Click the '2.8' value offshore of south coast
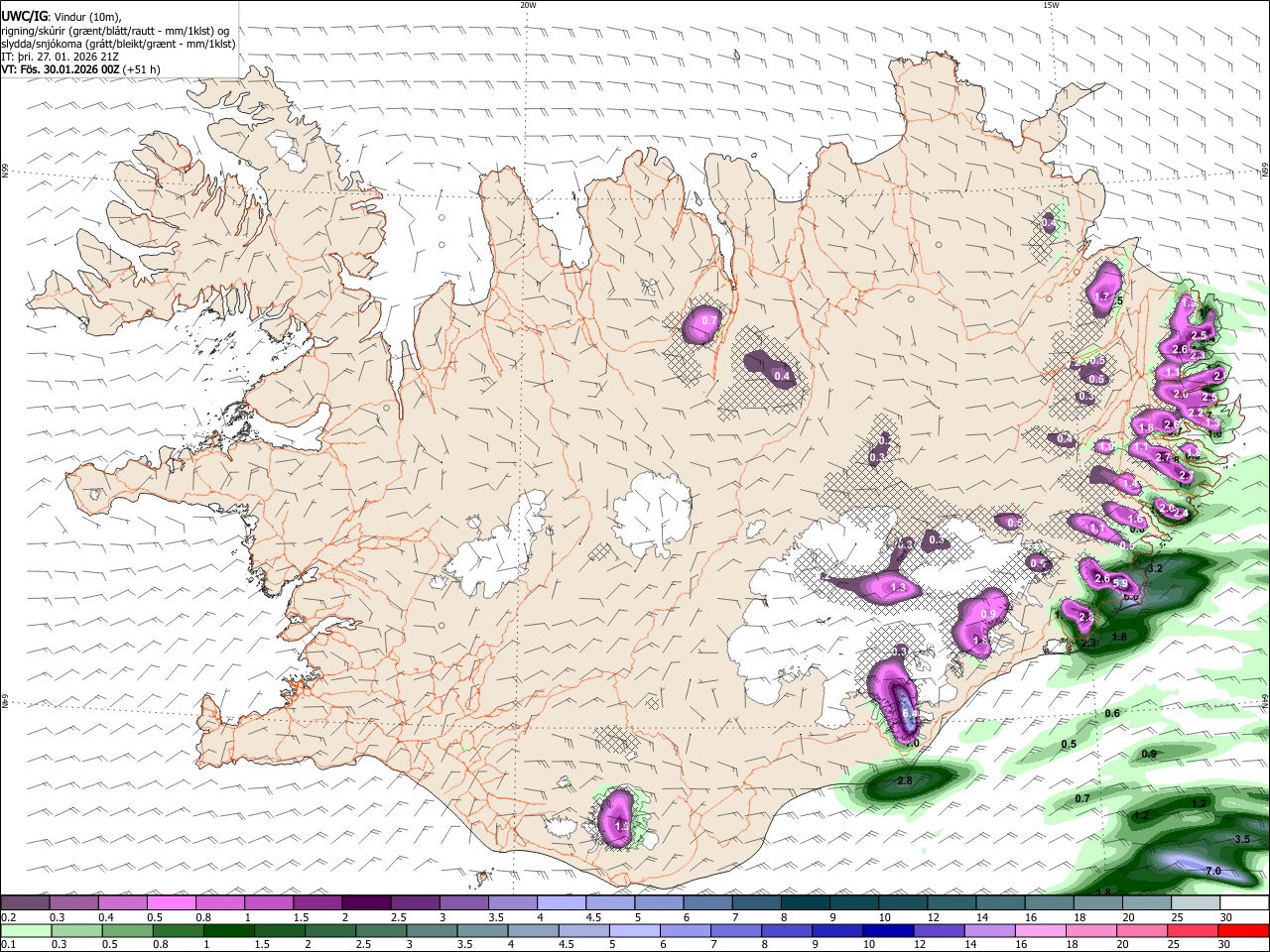Screen dimensions: 1270x952 tap(904, 781)
